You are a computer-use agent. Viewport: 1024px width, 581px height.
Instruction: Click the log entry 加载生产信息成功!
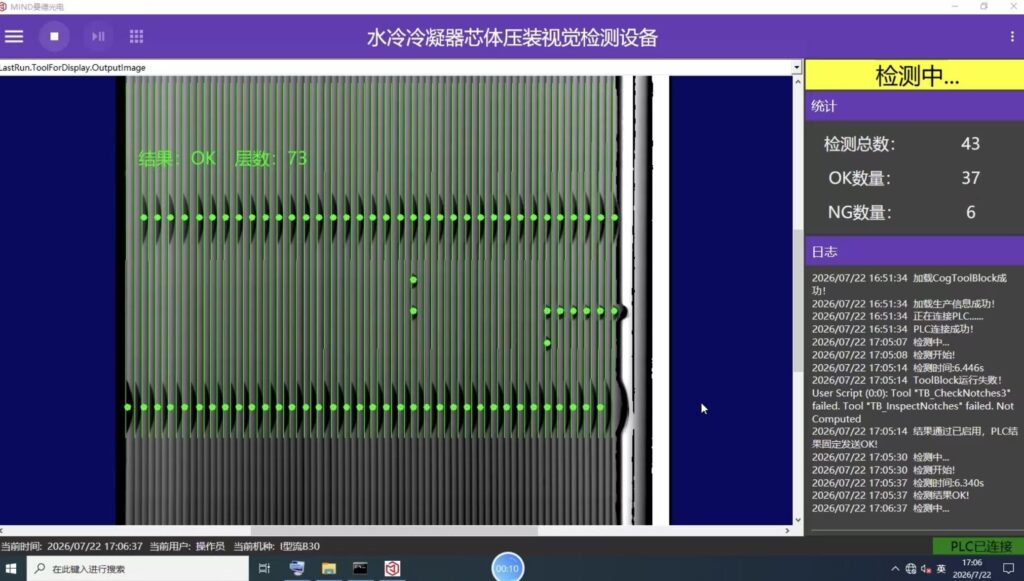tap(903, 304)
